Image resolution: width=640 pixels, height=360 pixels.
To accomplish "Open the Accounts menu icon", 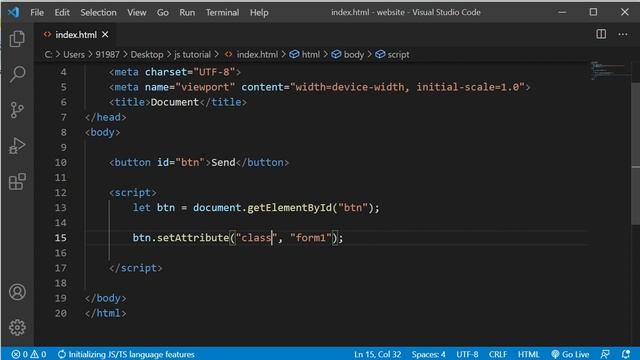I will pyautogui.click(x=17, y=292).
